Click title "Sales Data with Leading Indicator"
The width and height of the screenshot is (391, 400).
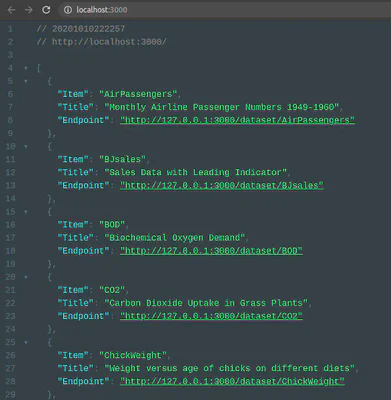196,172
